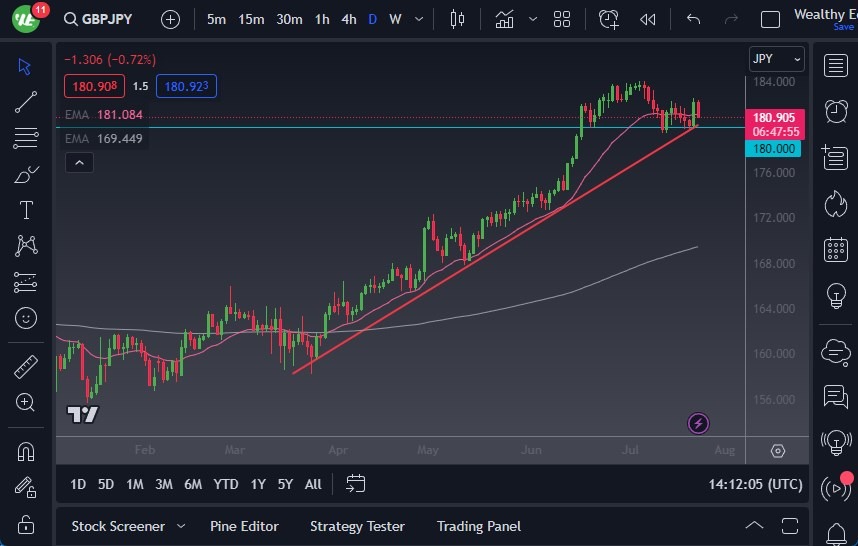This screenshot has width=858, height=546.
Task: Toggle the magnet snap mode
Action: (x=26, y=452)
